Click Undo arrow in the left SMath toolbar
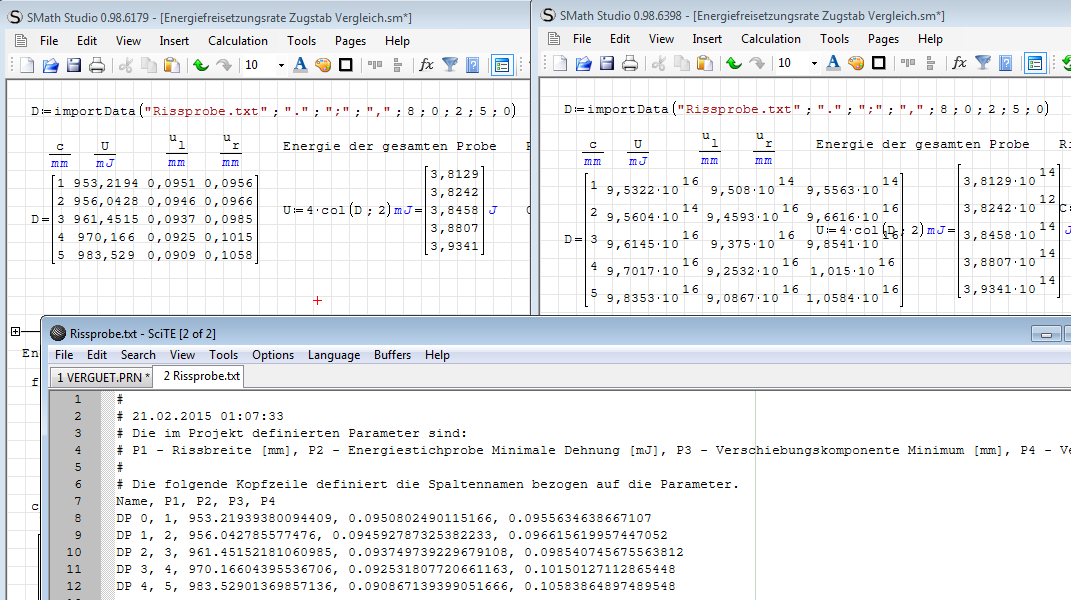 (201, 65)
